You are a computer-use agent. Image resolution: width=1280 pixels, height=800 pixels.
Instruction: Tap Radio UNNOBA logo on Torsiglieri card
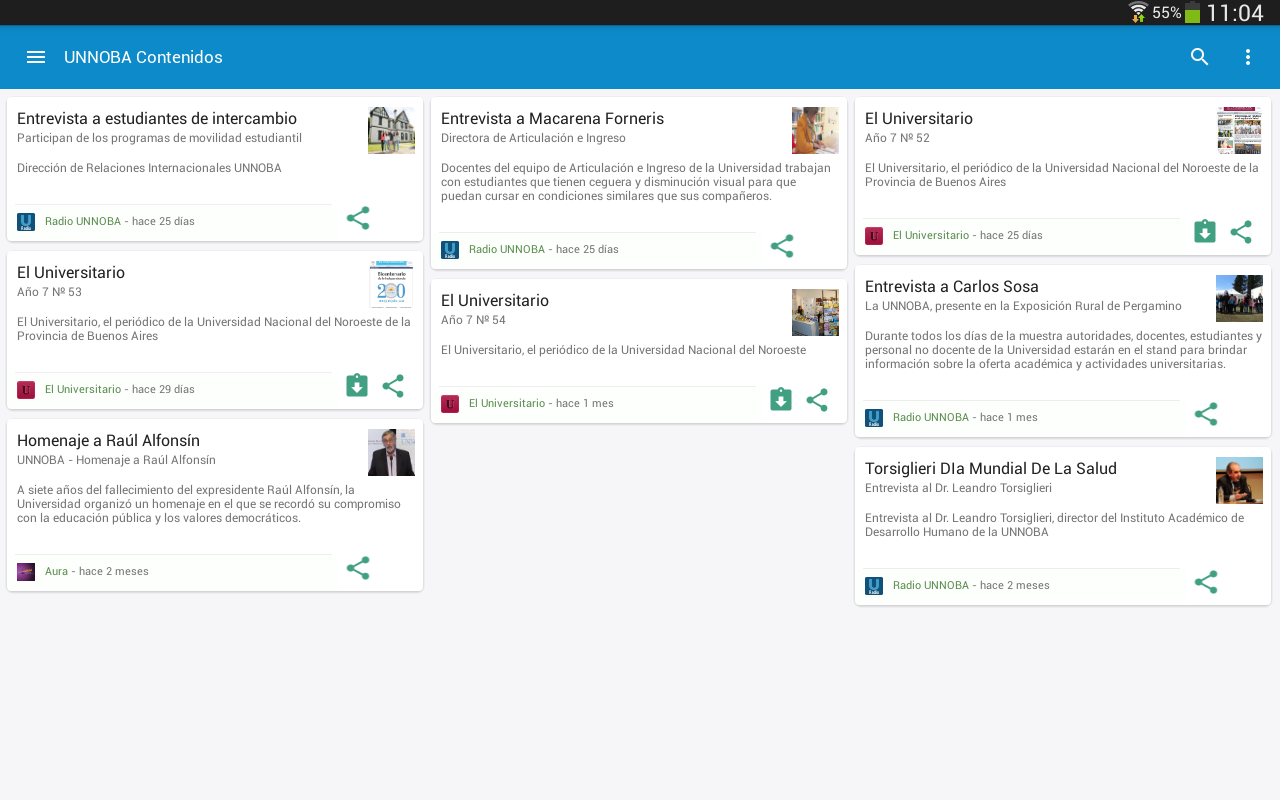(x=874, y=586)
